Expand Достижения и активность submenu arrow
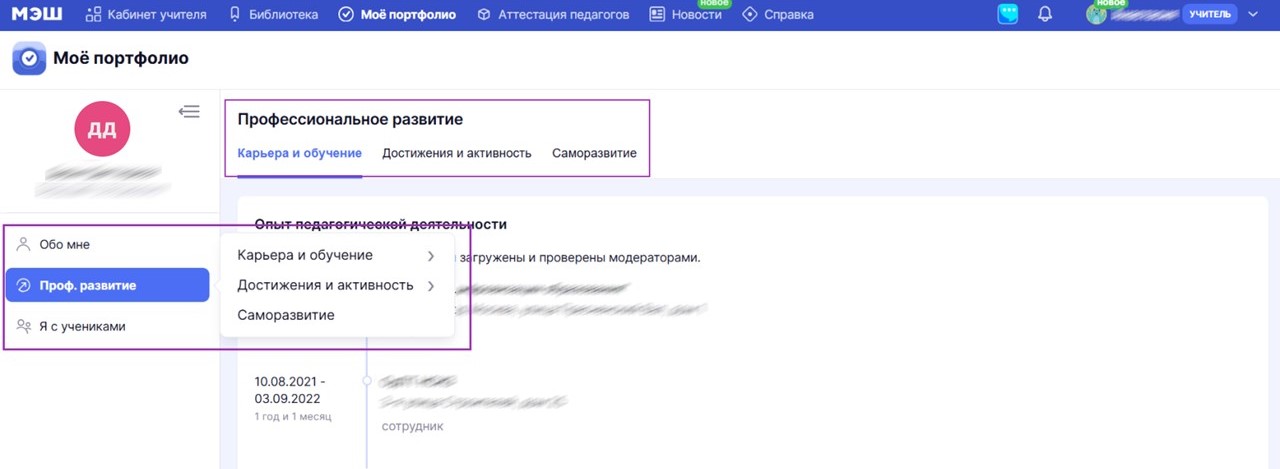Screen dimensions: 1280x469 (x=431, y=286)
